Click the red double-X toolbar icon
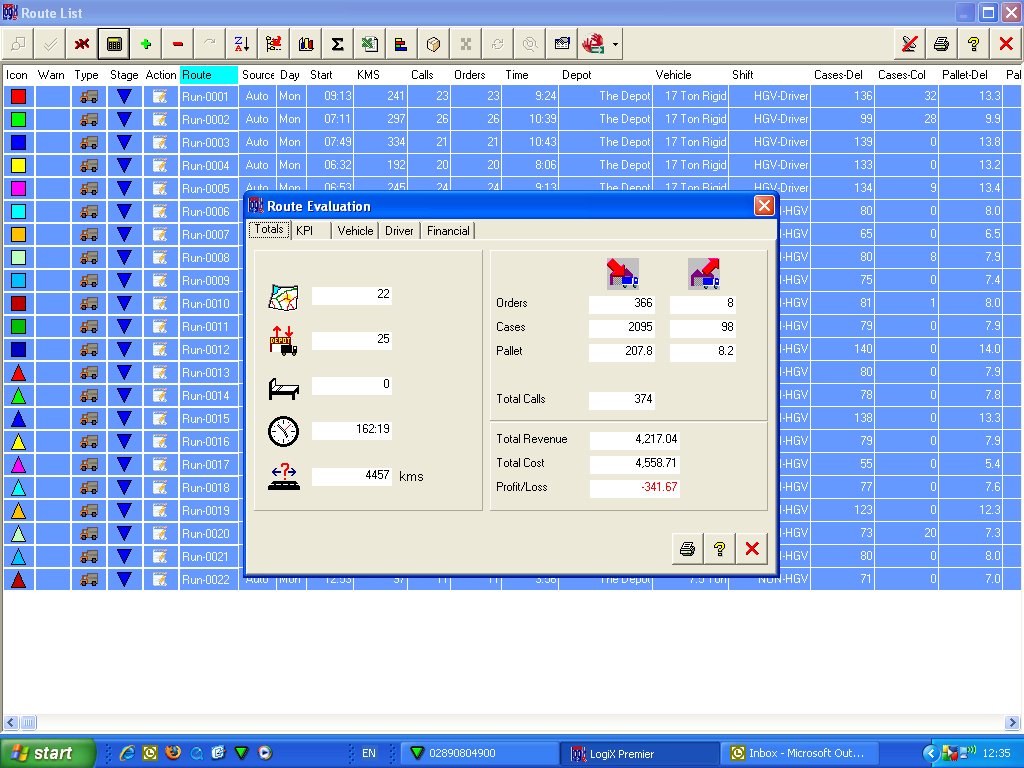The image size is (1024, 768). [82, 44]
